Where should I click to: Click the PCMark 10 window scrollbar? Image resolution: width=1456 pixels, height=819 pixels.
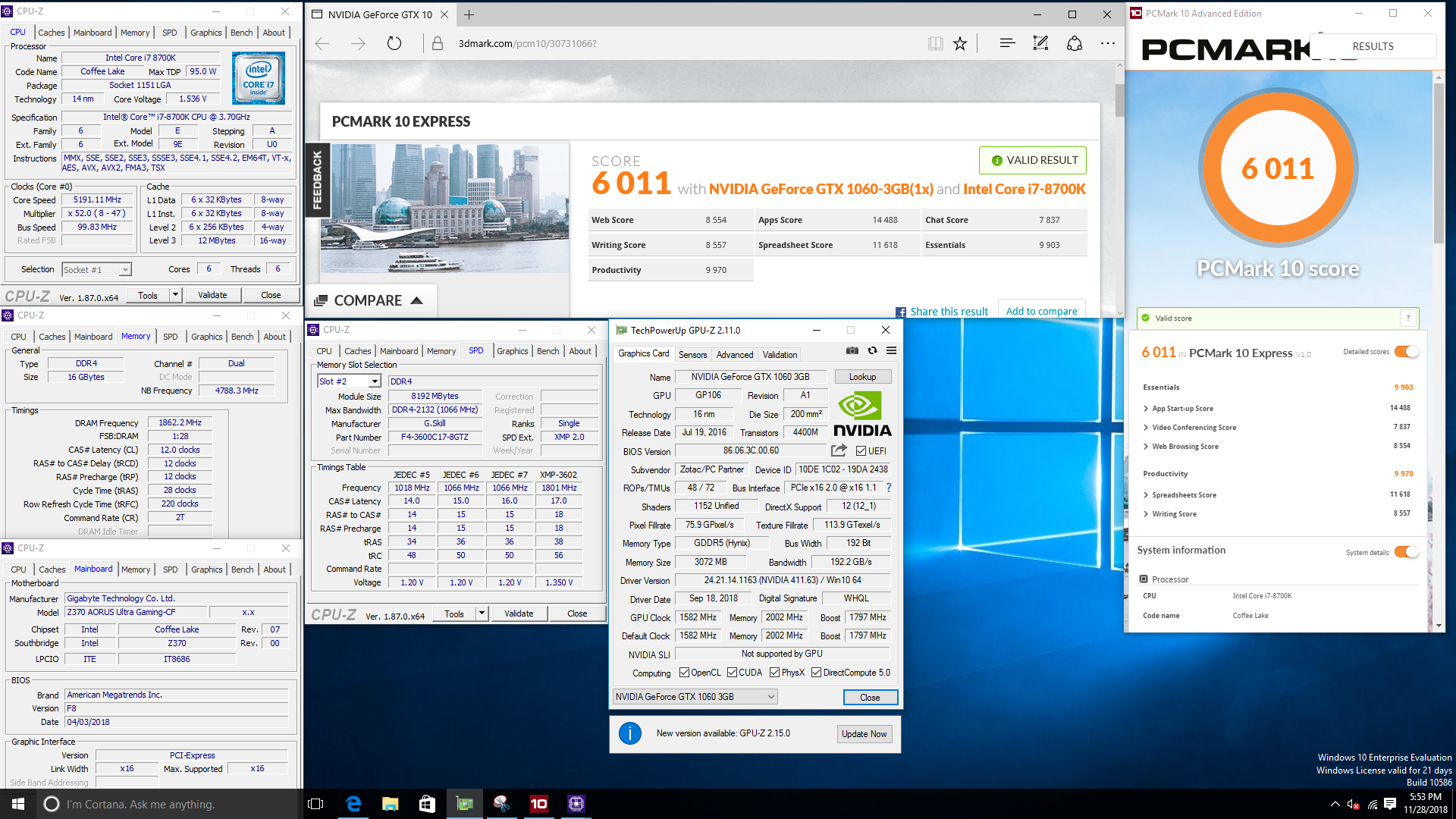click(x=1438, y=163)
